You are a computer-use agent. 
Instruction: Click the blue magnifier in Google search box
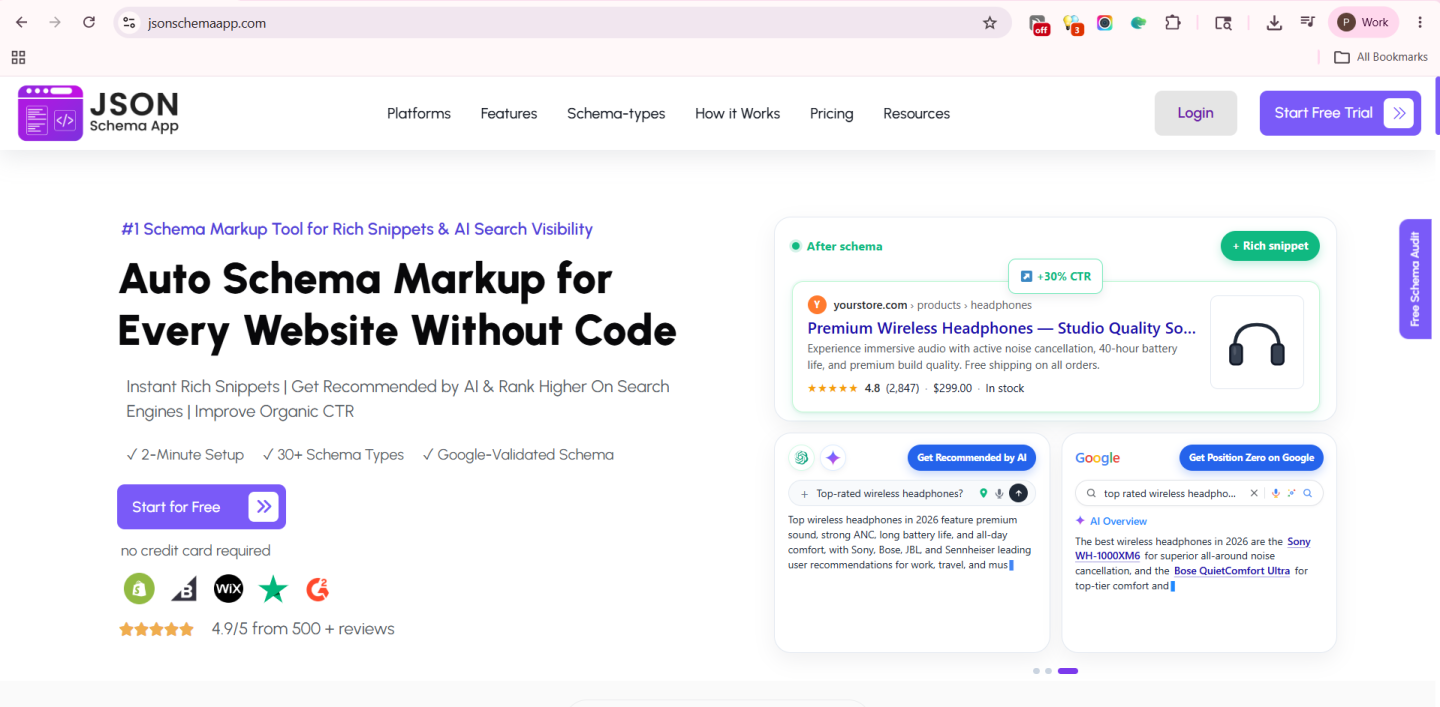point(1307,493)
